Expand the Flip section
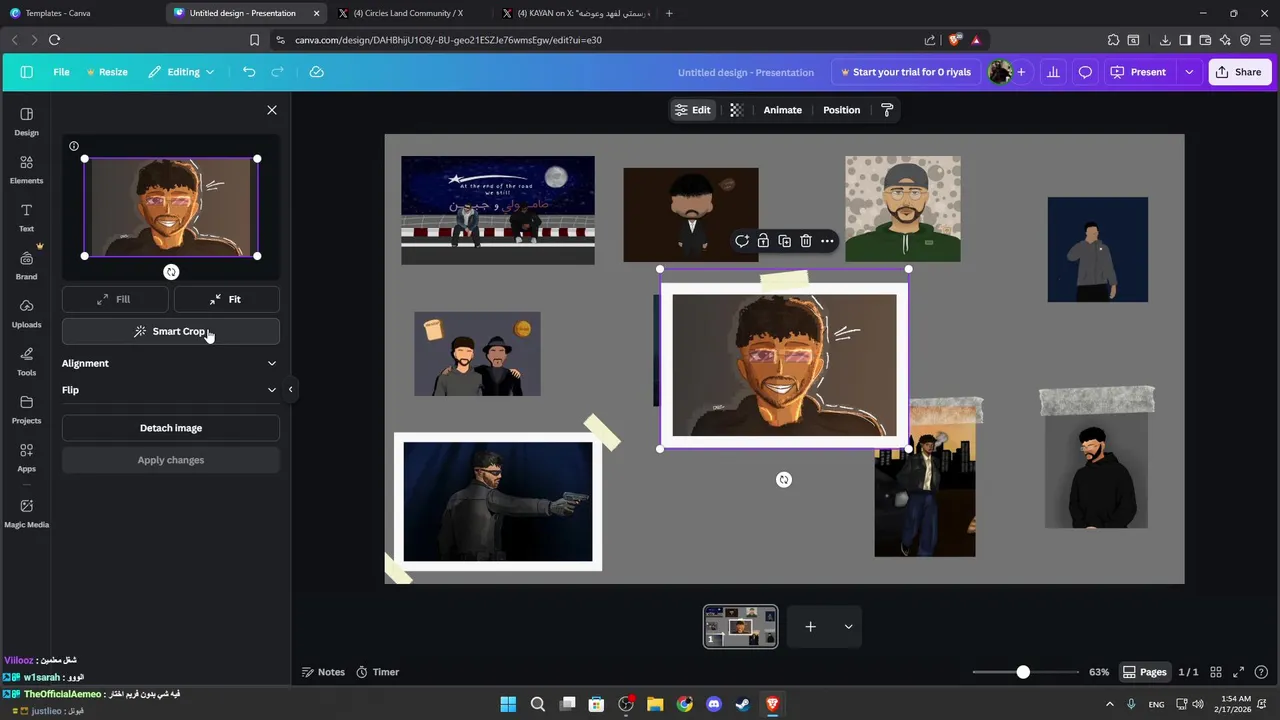This screenshot has width=1280, height=720. (x=170, y=390)
